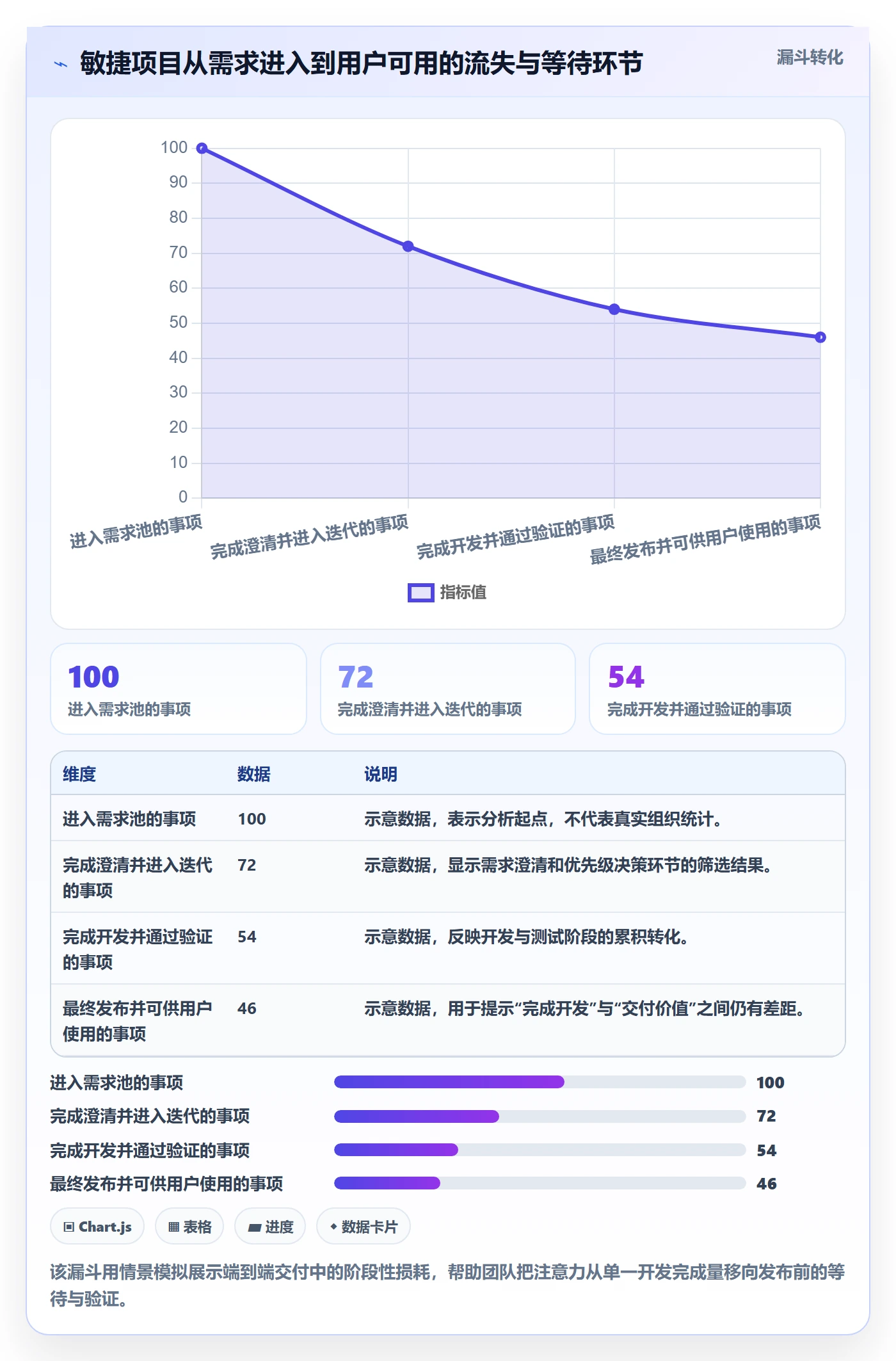Select the 100 进入需求池的事项 data card
Image resolution: width=896 pixels, height=1361 pixels.
(x=179, y=689)
